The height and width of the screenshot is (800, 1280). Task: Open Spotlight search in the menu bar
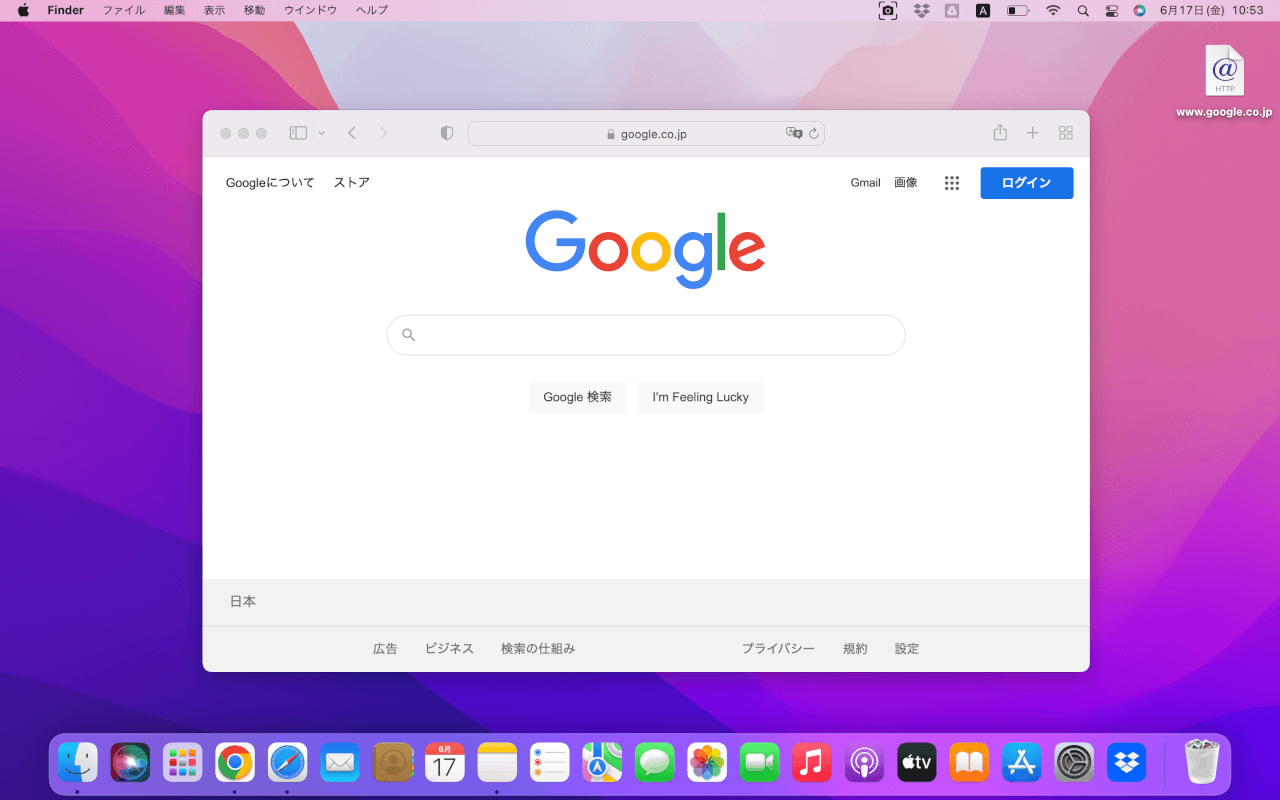[1083, 10]
